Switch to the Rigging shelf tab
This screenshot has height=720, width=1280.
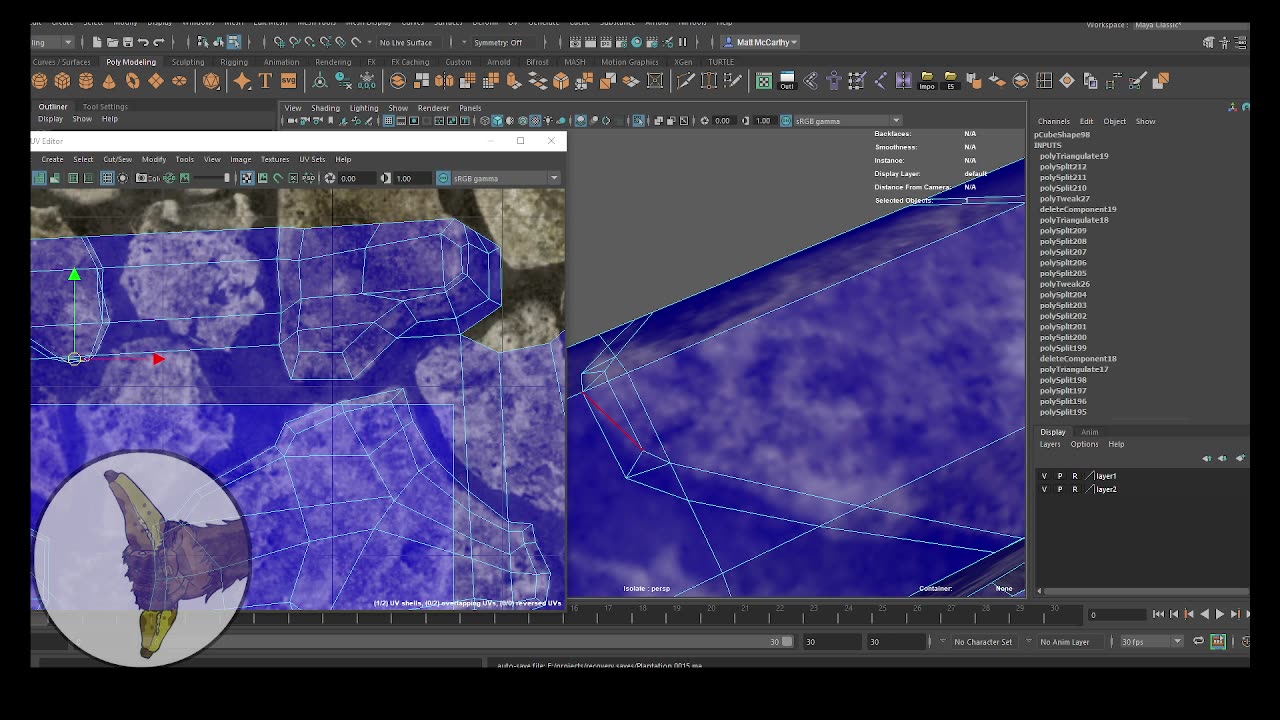coord(234,62)
